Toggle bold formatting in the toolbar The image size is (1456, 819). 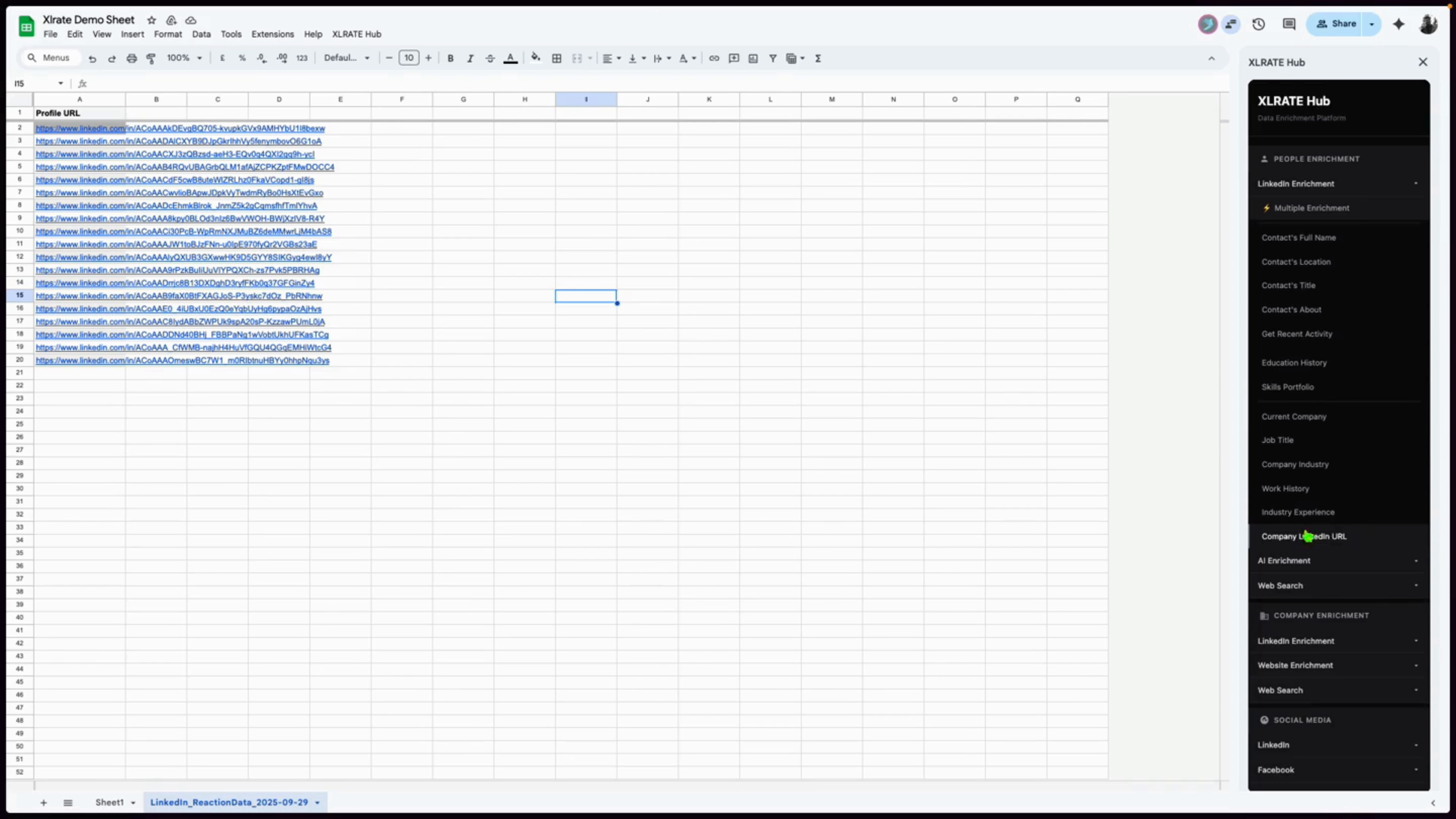pos(450,58)
